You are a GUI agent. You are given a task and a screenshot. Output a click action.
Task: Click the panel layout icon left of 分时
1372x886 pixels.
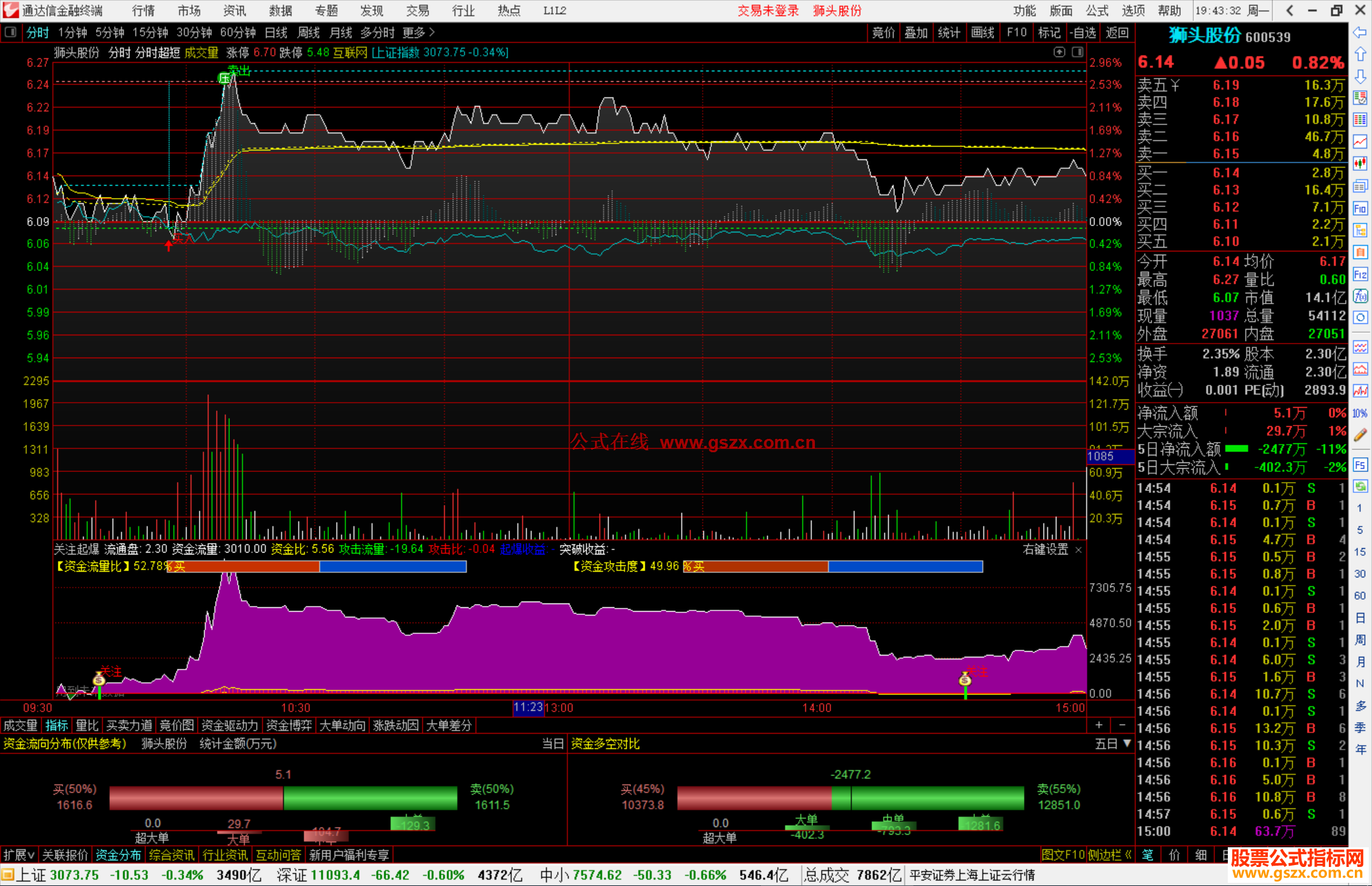[10, 32]
